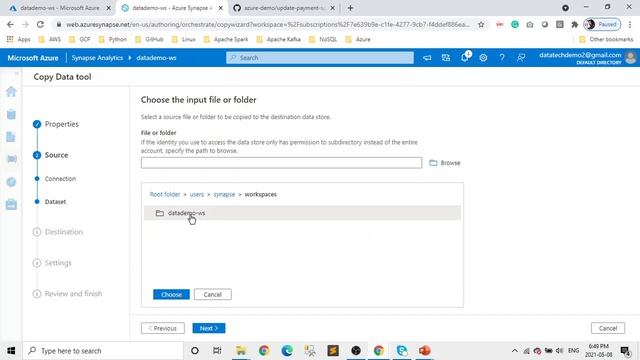Click Cancel in the folder browser panel
Screen dimensions: 640x360
coord(213,294)
